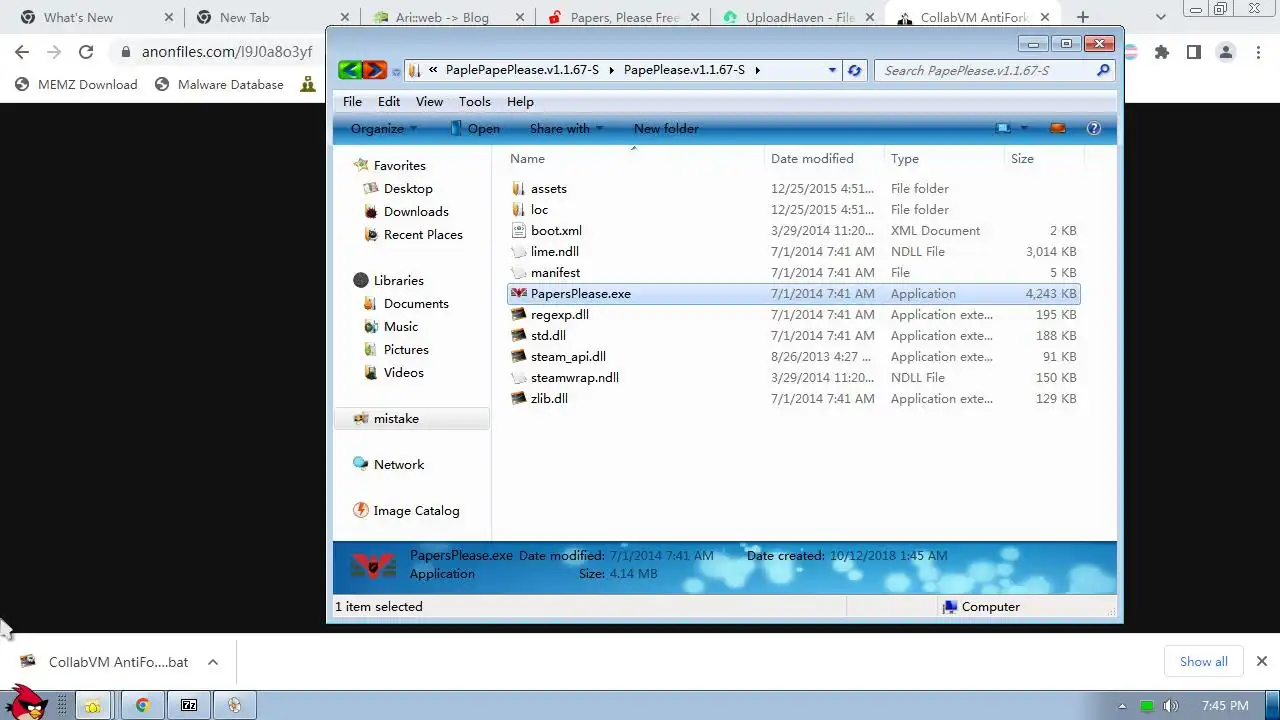Open the Chrome extensions puzzle icon
Screen dimensions: 1280x720
[x=1161, y=52]
